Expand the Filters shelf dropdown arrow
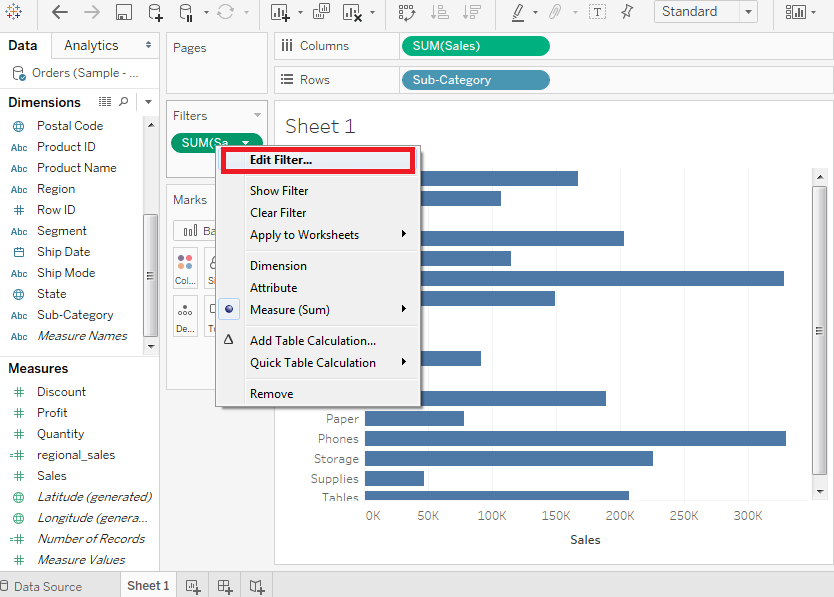 tap(257, 115)
